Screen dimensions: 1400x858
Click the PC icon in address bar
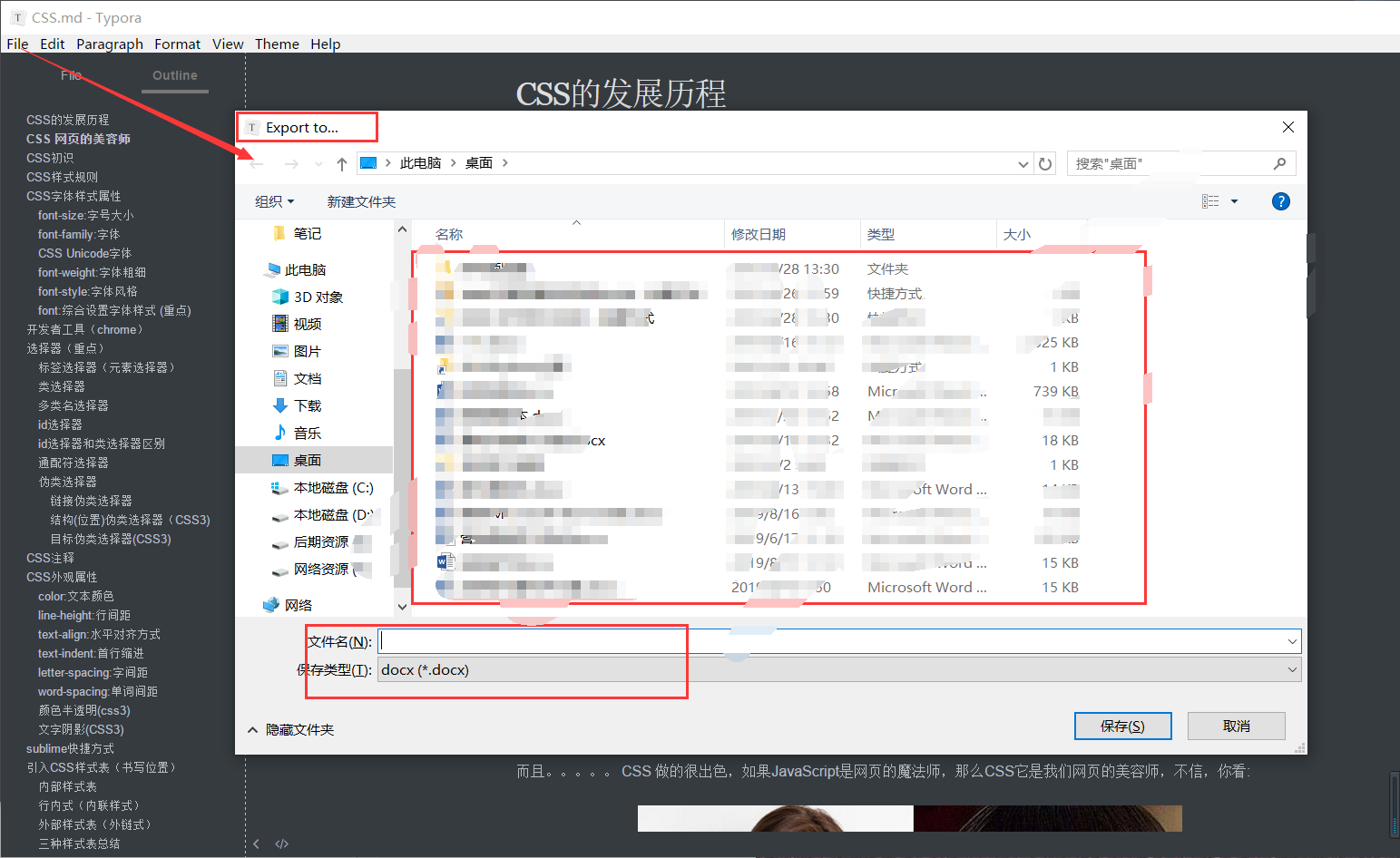click(x=368, y=163)
